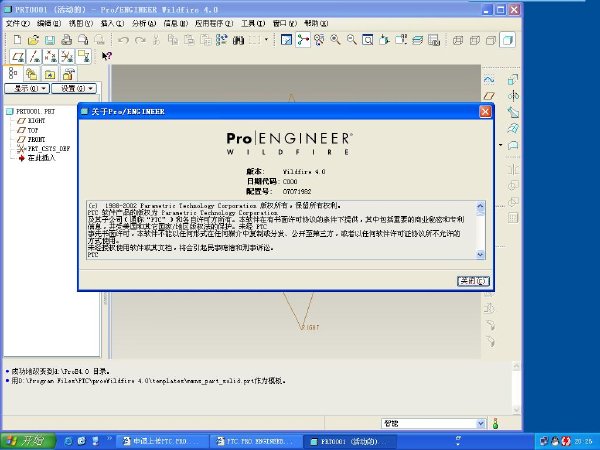Open the 插入 menu

pyautogui.click(x=112, y=23)
